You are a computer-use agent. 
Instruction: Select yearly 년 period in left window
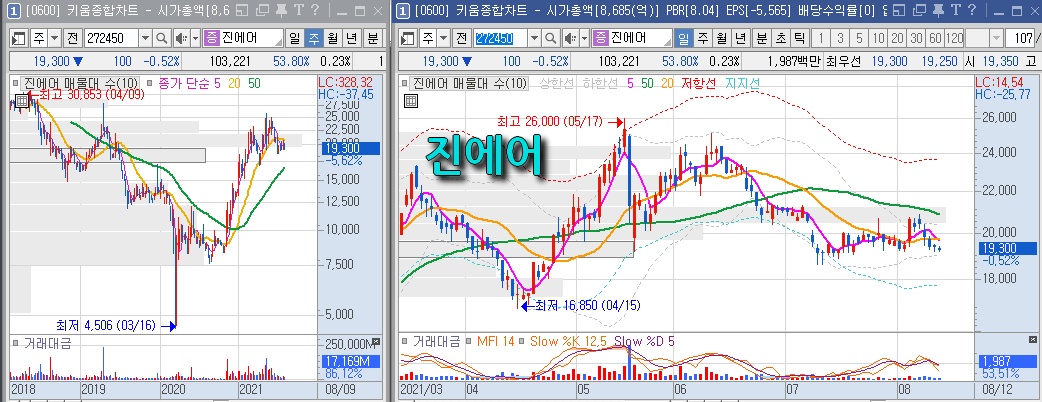coord(351,38)
